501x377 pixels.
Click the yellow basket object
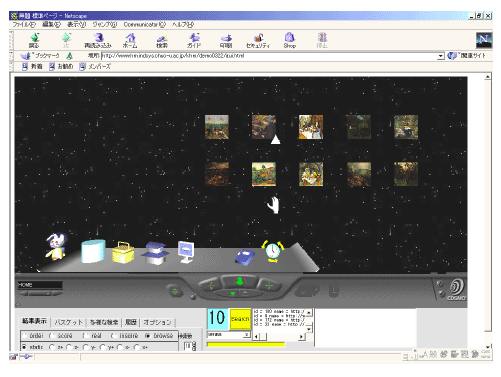click(123, 252)
